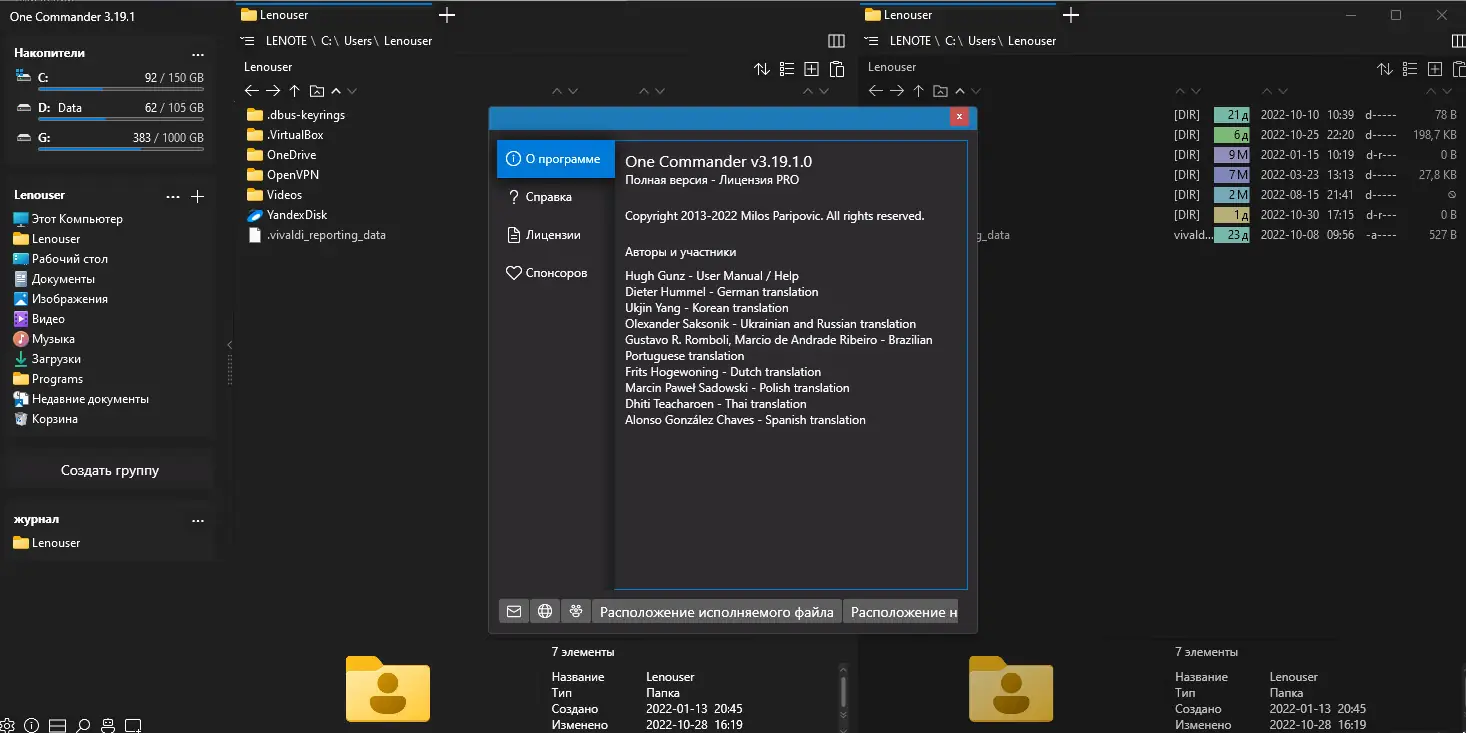
Task: Click the robot icon in bottom-left toolbar
Action: pyautogui.click(x=108, y=725)
